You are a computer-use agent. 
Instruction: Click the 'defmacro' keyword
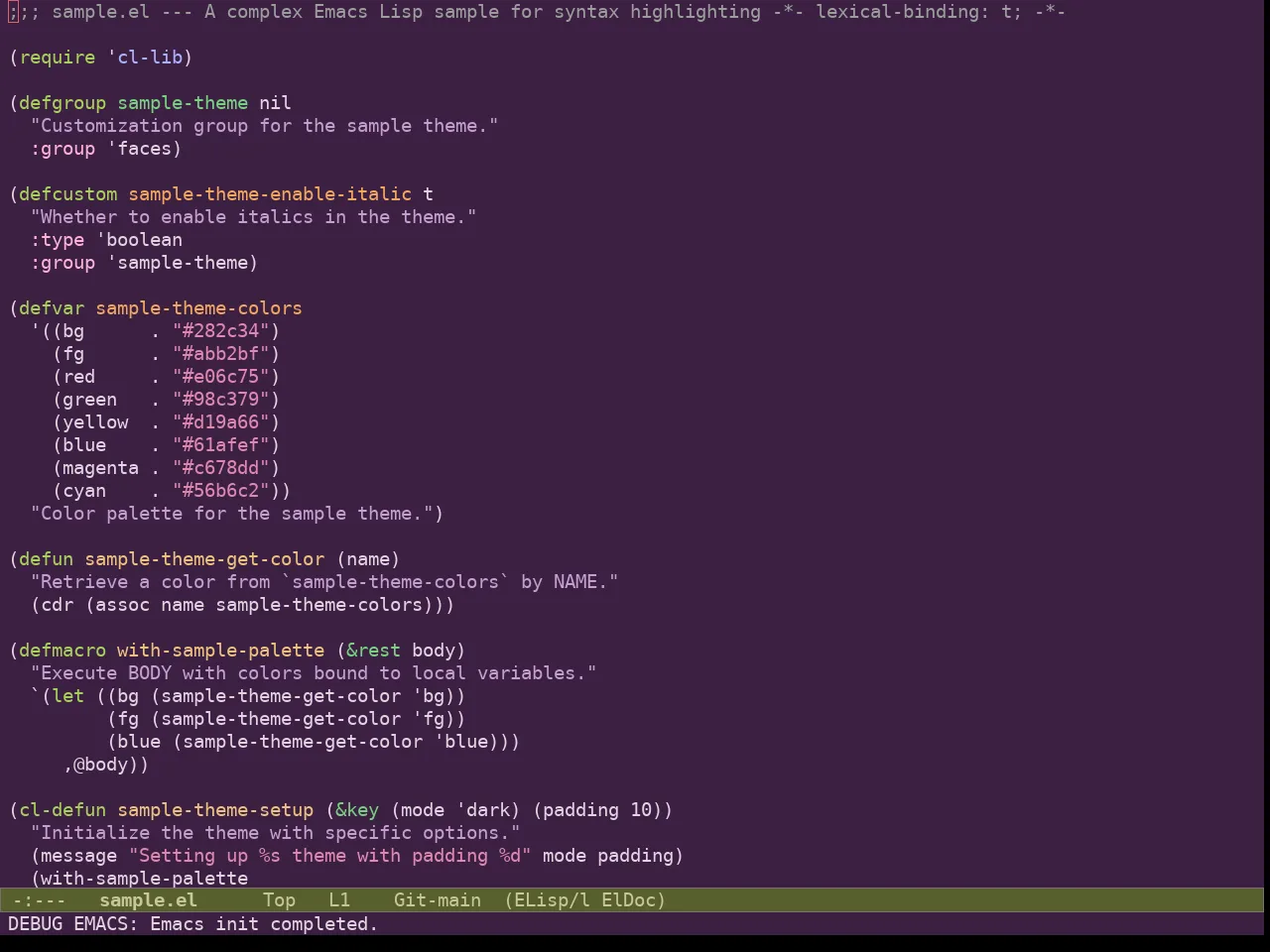click(63, 651)
